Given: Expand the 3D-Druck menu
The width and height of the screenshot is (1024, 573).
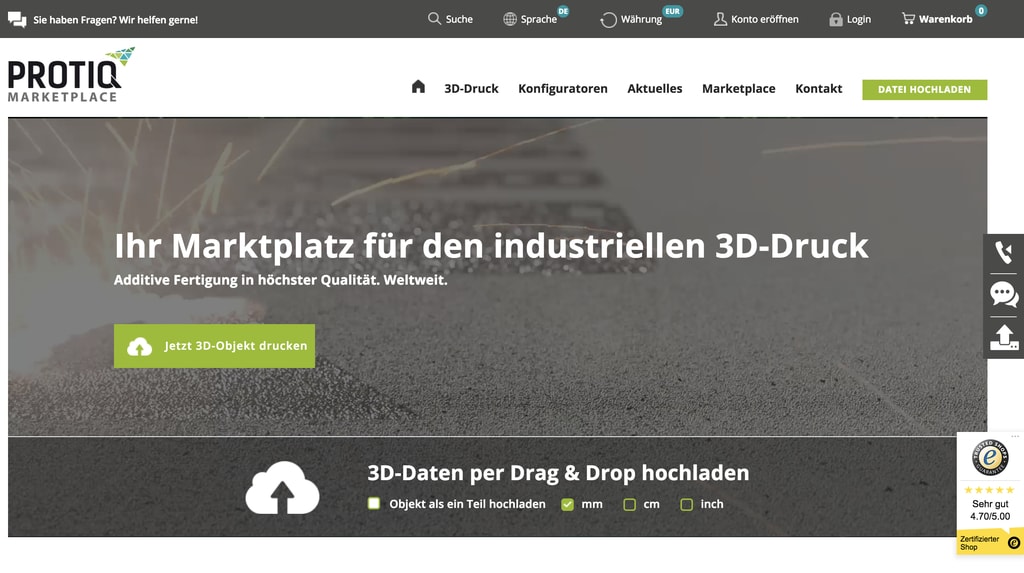Looking at the screenshot, I should tap(471, 88).
